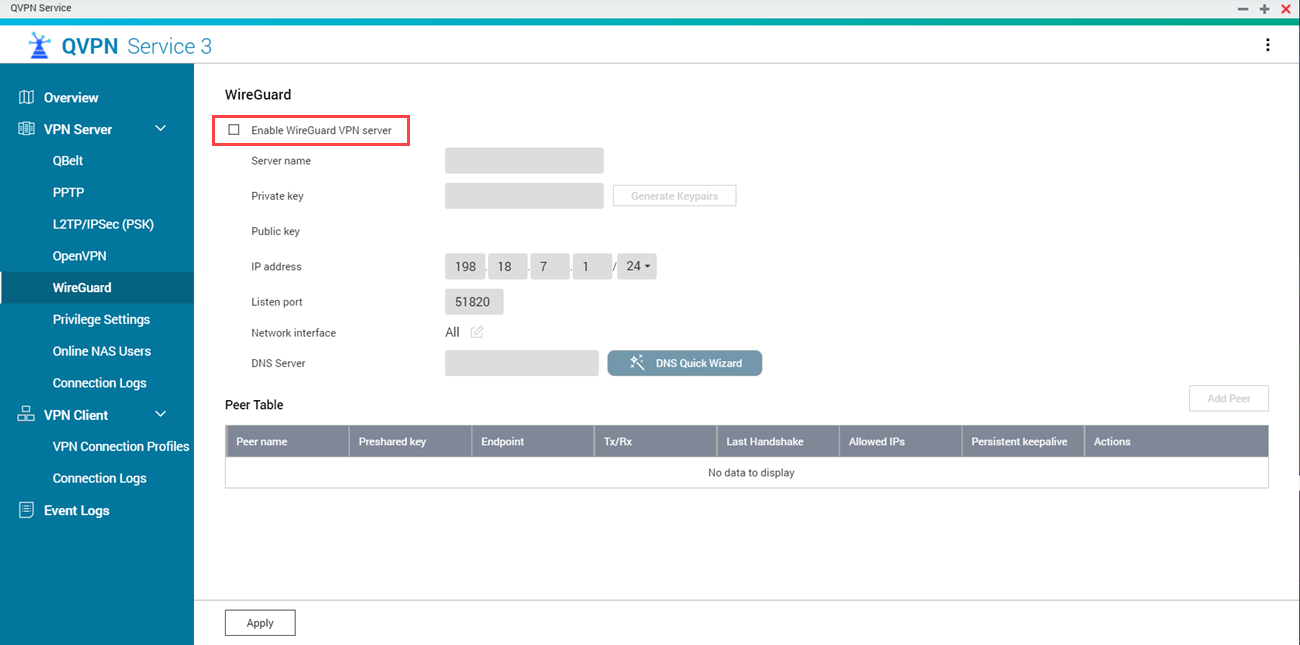Click the Apply button

(x=260, y=623)
